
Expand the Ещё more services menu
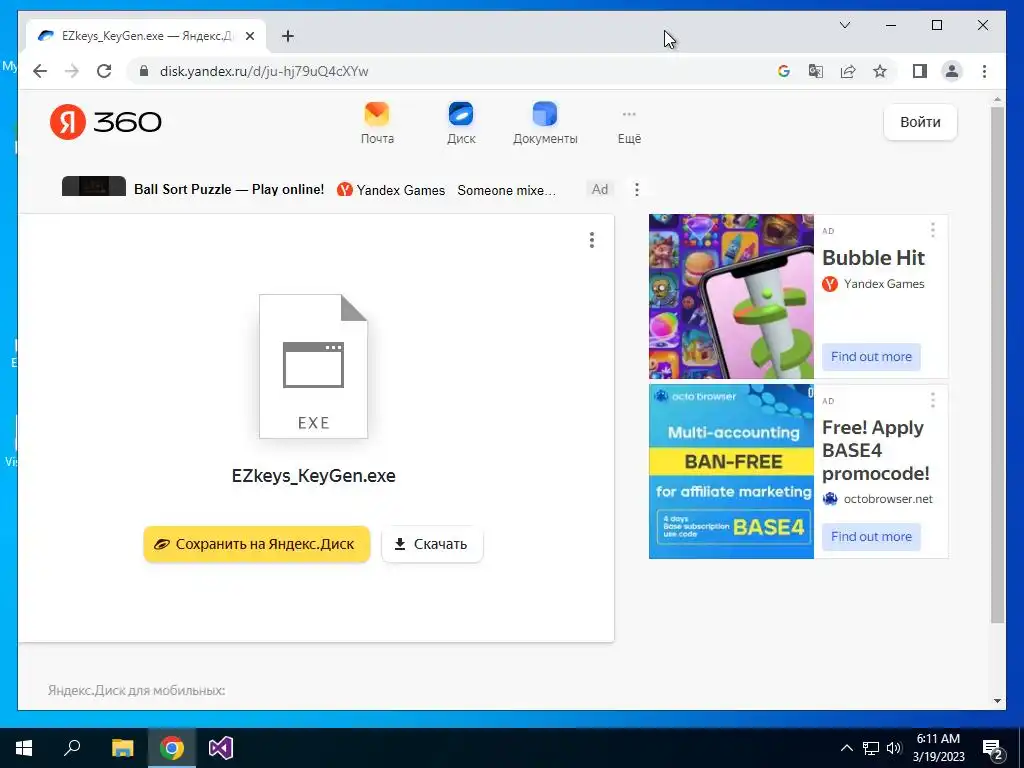point(629,126)
